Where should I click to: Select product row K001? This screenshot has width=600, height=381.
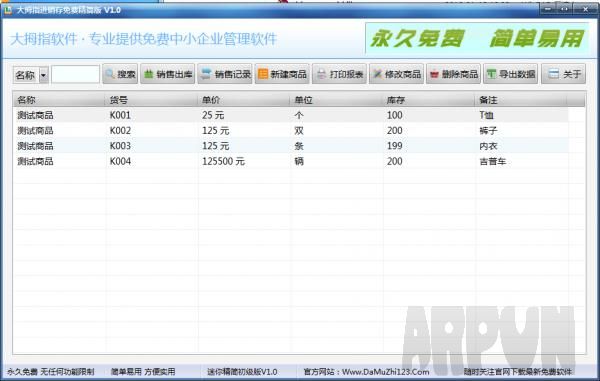291,115
